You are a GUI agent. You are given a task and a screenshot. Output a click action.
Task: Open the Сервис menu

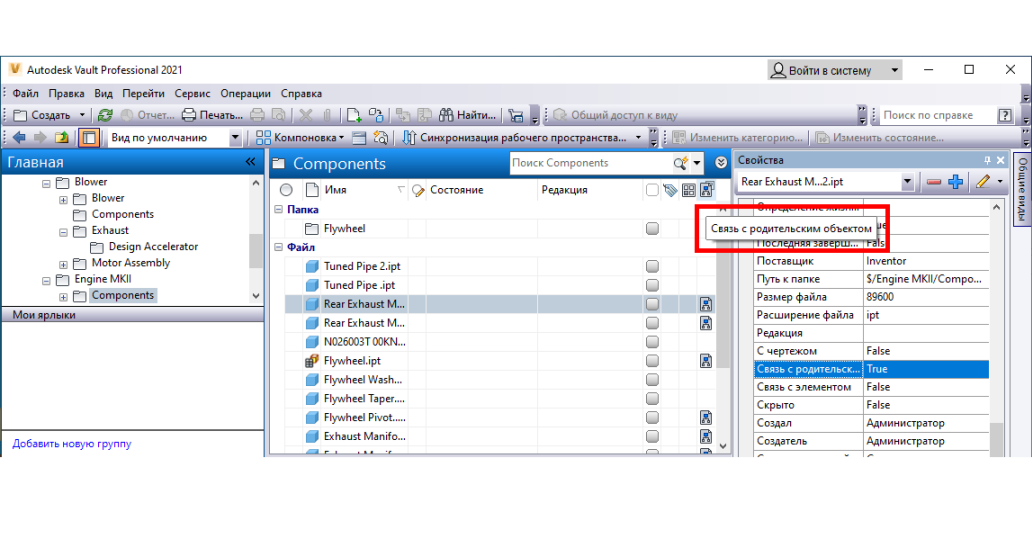click(x=192, y=93)
